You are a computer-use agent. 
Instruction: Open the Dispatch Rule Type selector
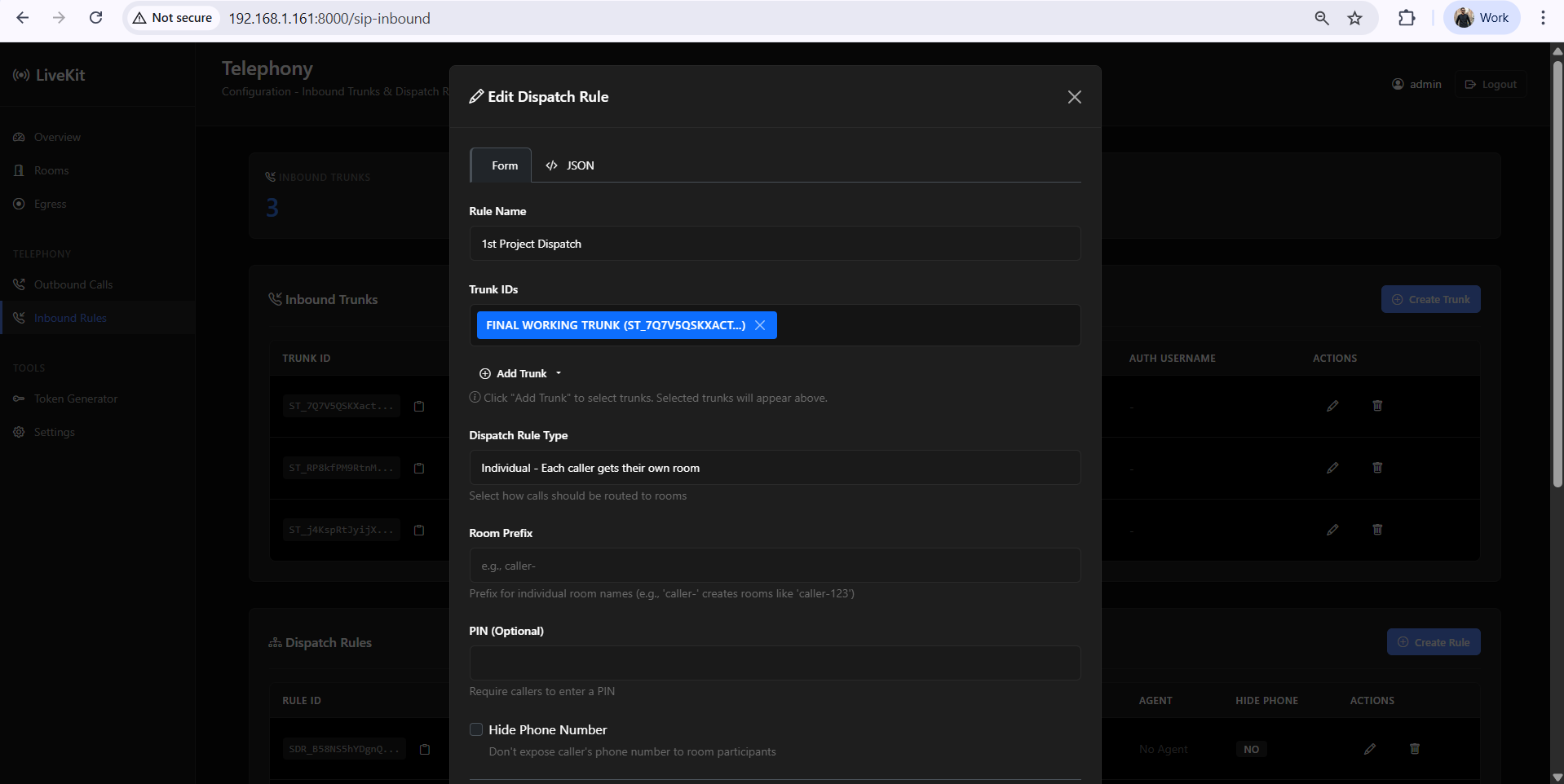click(775, 468)
